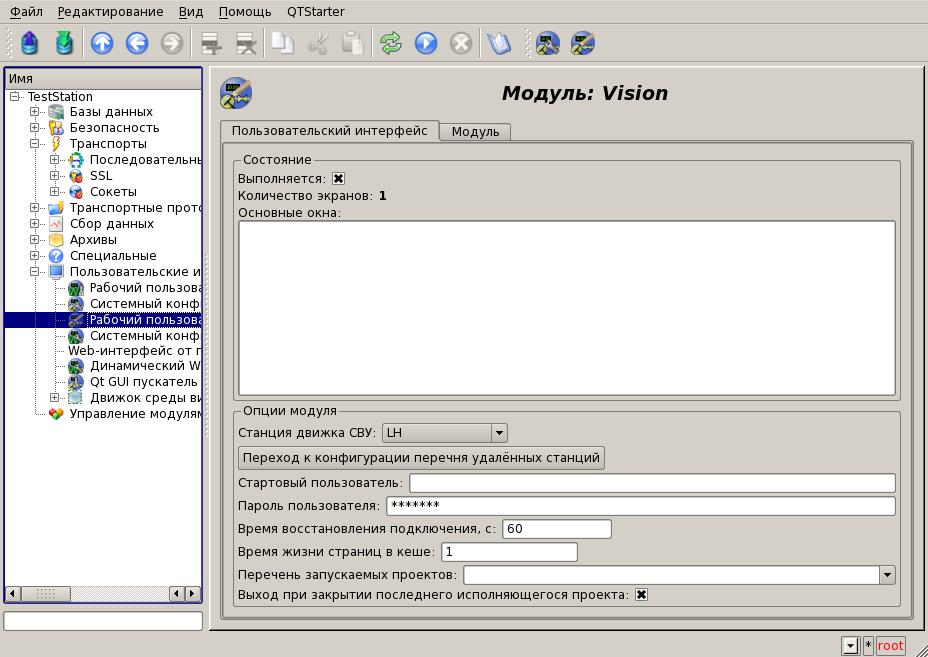
Task: Click the green refresh arrows icon
Action: (391, 43)
